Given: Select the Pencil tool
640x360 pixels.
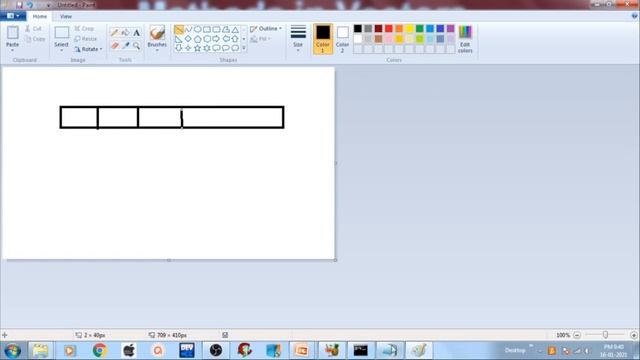Looking at the screenshot, I should coord(115,33).
